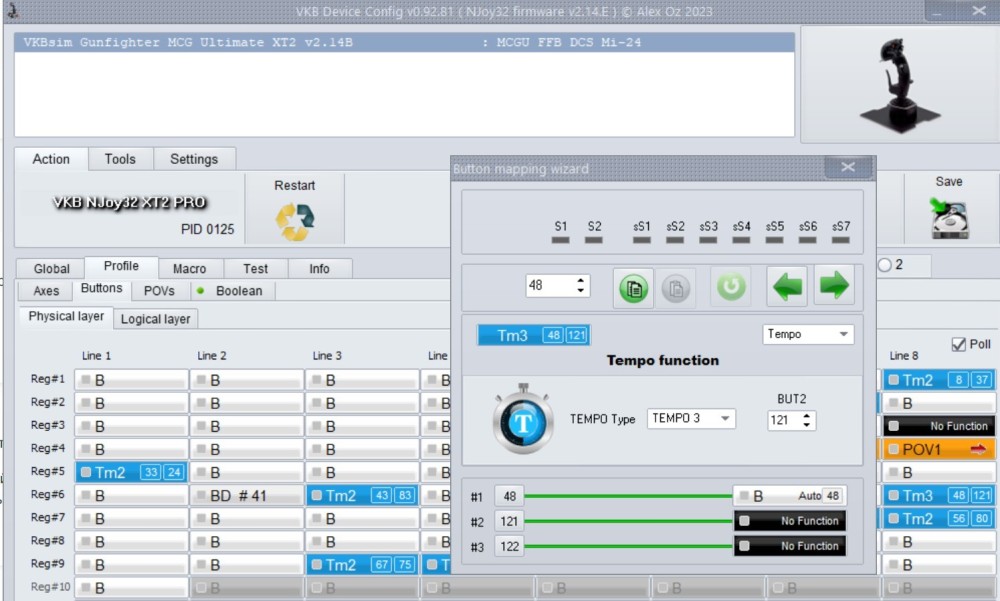Screen dimensions: 1000x601
Task: Click the app icon in title bar
Action: coord(11,10)
